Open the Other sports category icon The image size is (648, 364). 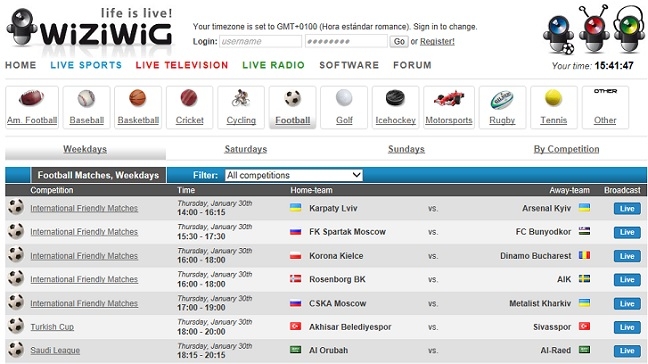click(605, 91)
